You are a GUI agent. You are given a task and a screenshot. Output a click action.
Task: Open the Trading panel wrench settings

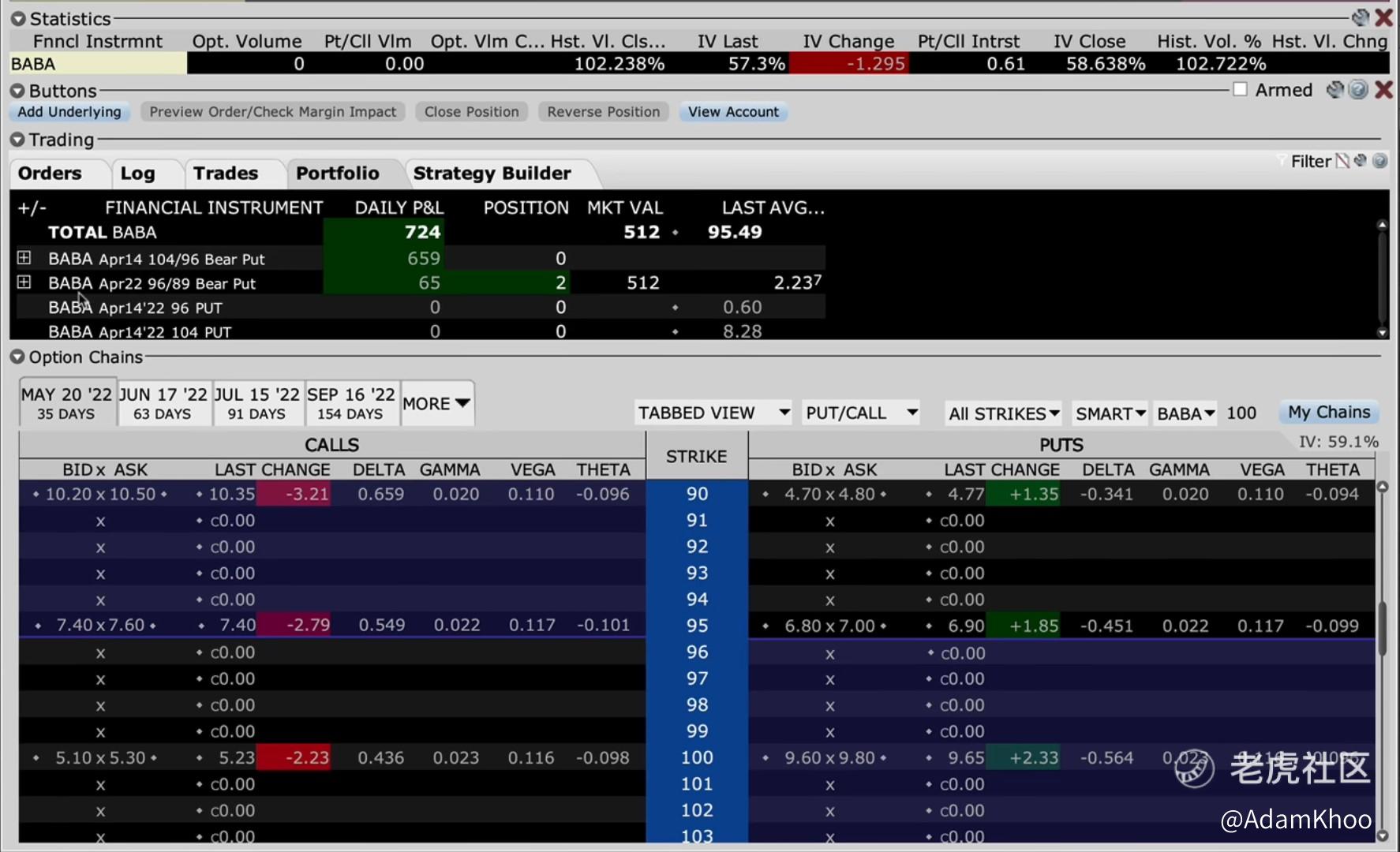click(1361, 161)
